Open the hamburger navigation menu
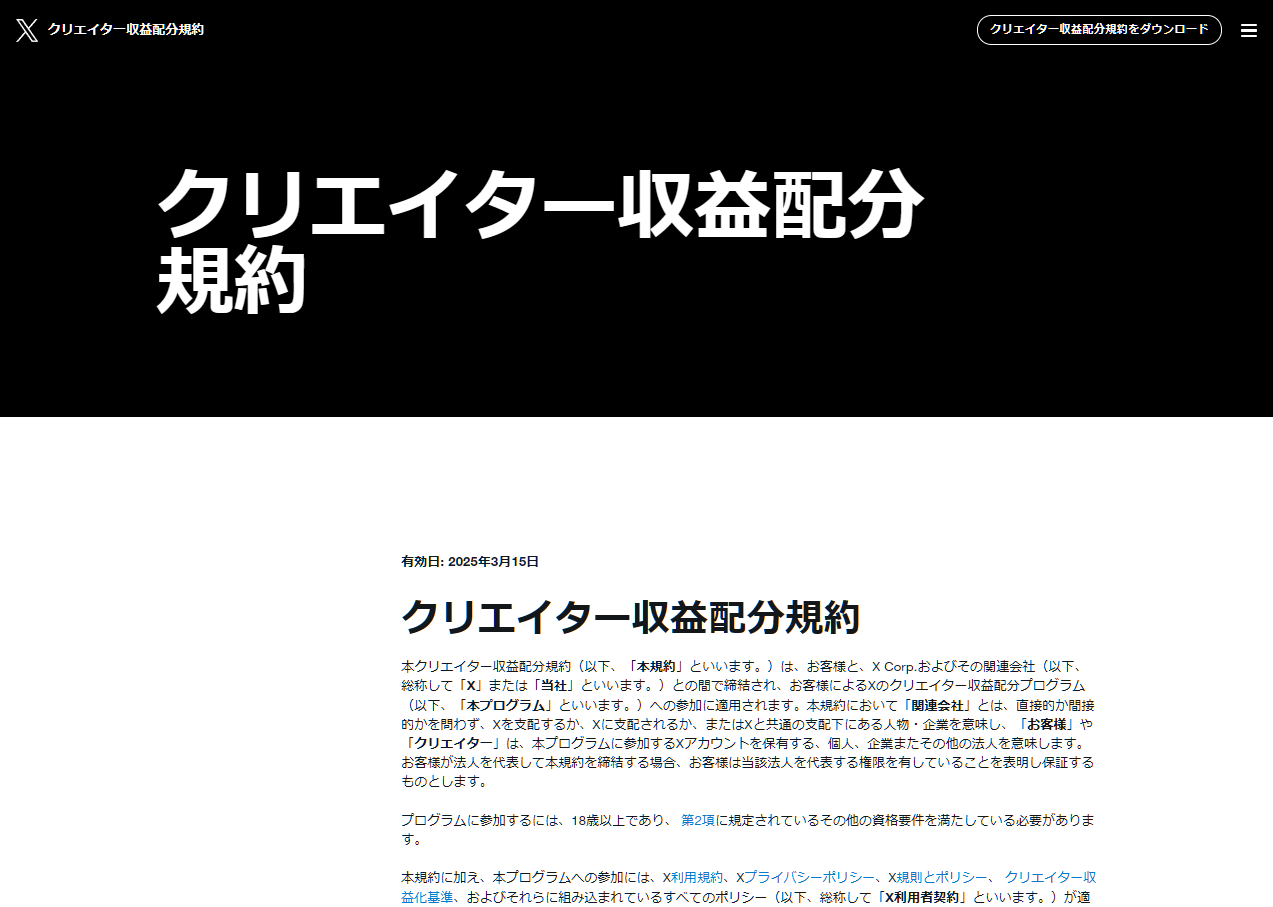The width and height of the screenshot is (1273, 907). point(1248,30)
